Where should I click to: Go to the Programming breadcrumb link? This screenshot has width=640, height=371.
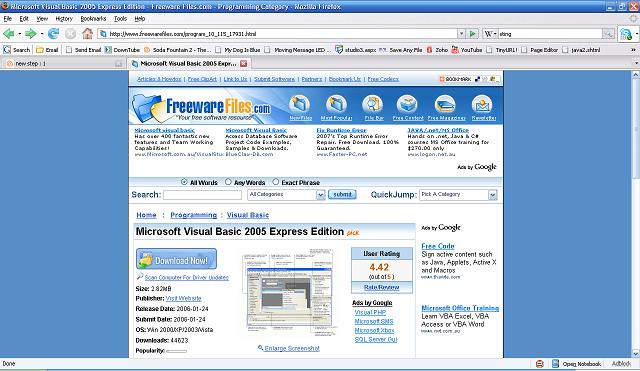(193, 215)
